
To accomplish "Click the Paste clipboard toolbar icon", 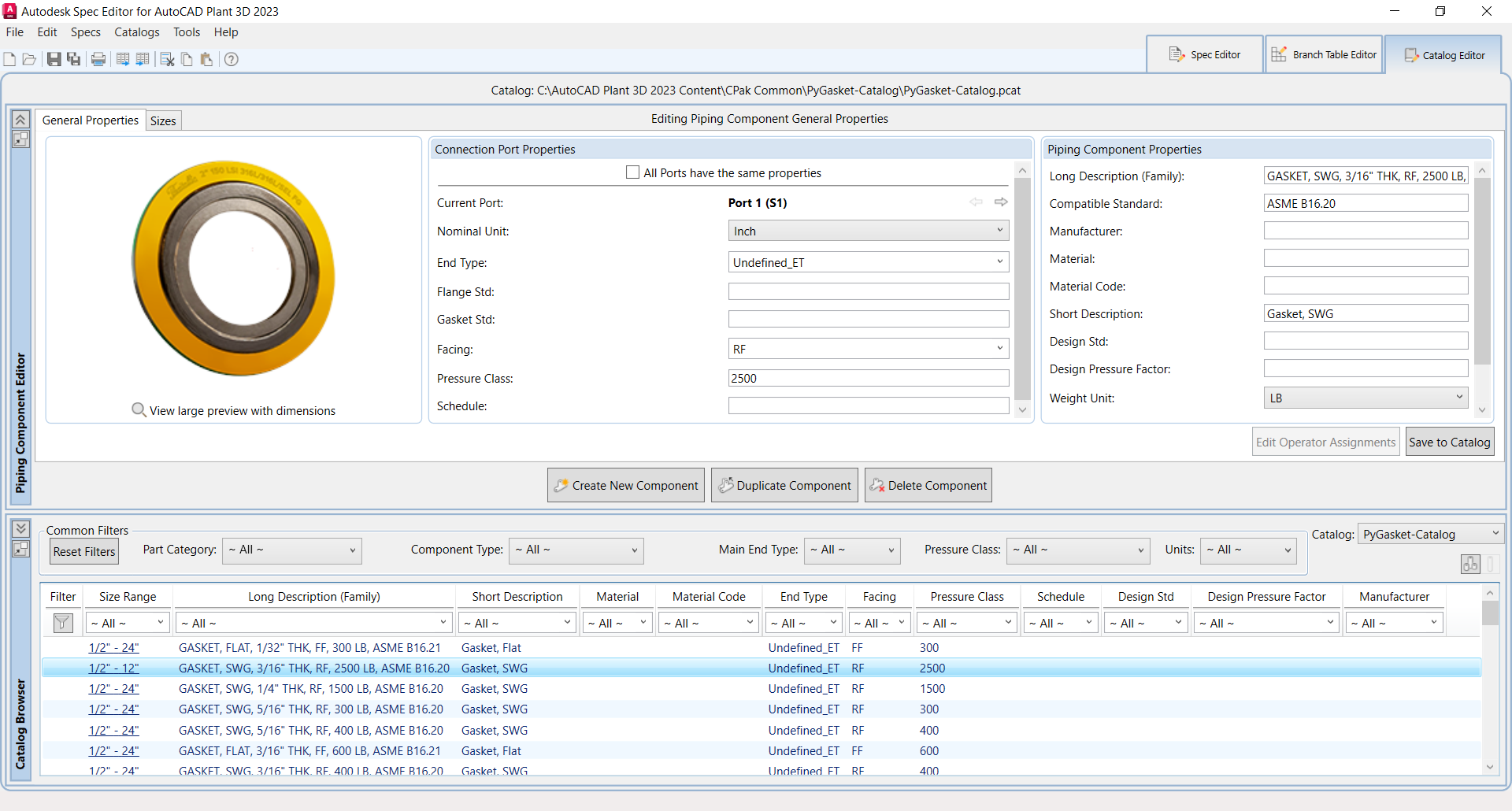I will [x=206, y=59].
